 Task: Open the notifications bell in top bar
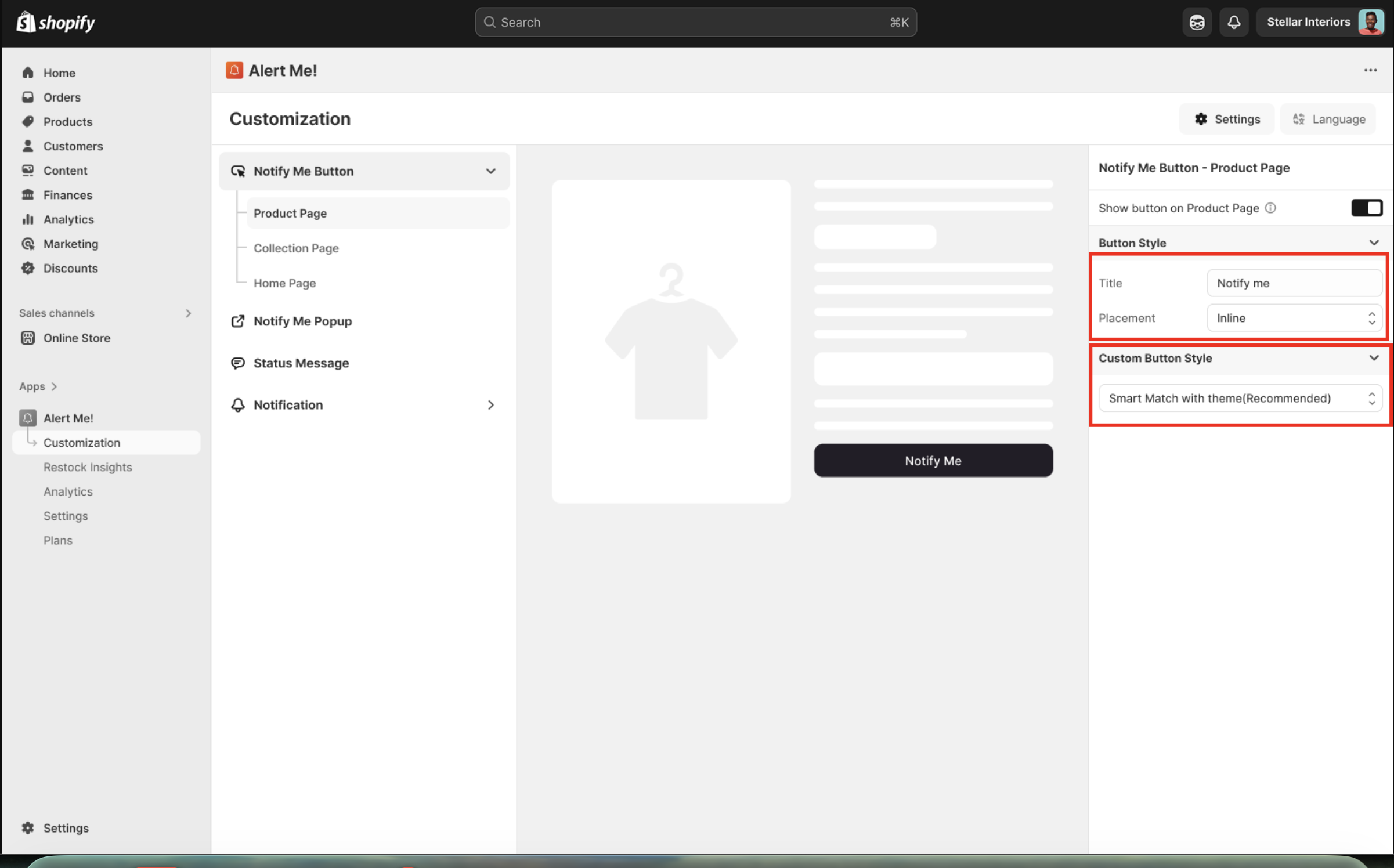(x=1234, y=22)
